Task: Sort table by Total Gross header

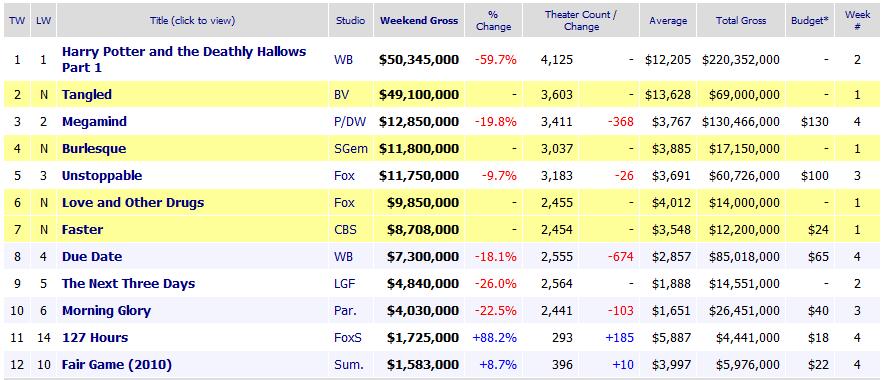Action: (741, 21)
